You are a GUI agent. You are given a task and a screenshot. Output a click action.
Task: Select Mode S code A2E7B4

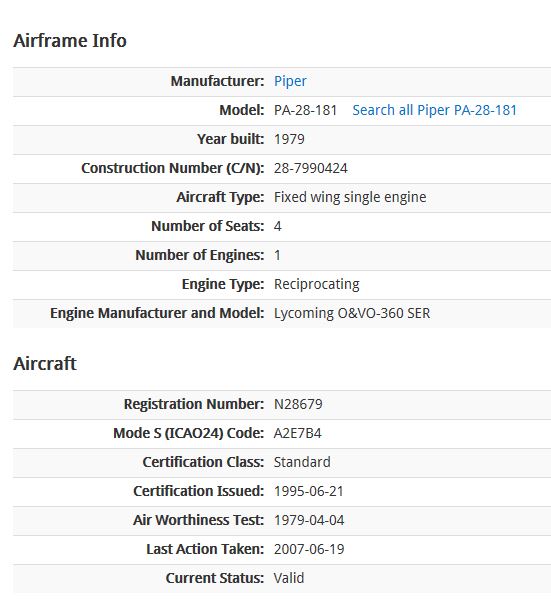pyautogui.click(x=297, y=433)
